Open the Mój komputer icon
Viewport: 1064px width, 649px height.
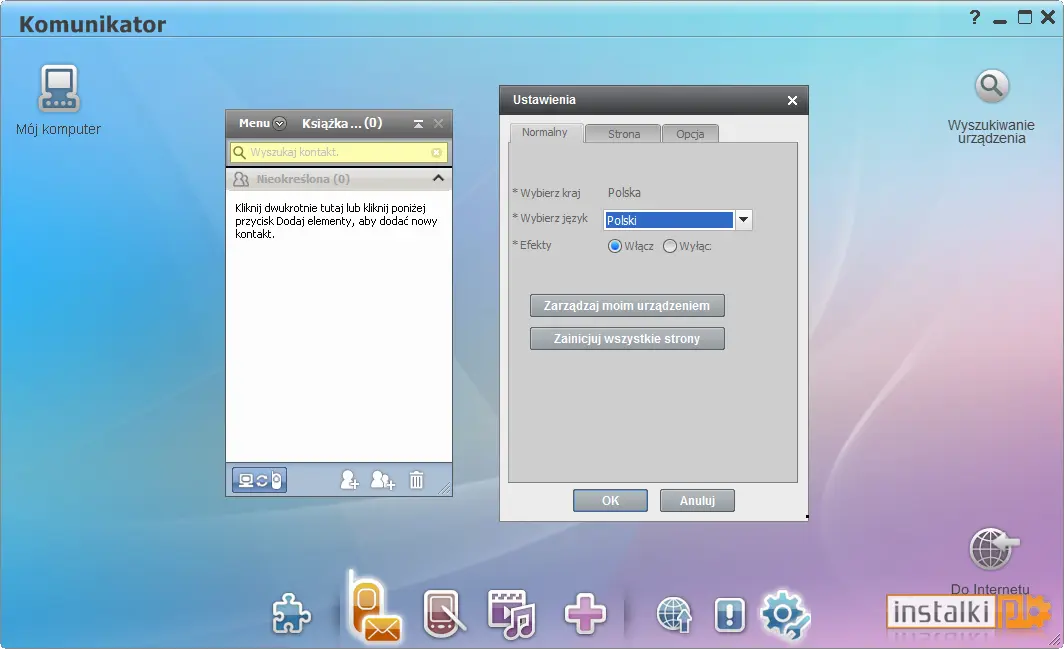point(58,88)
